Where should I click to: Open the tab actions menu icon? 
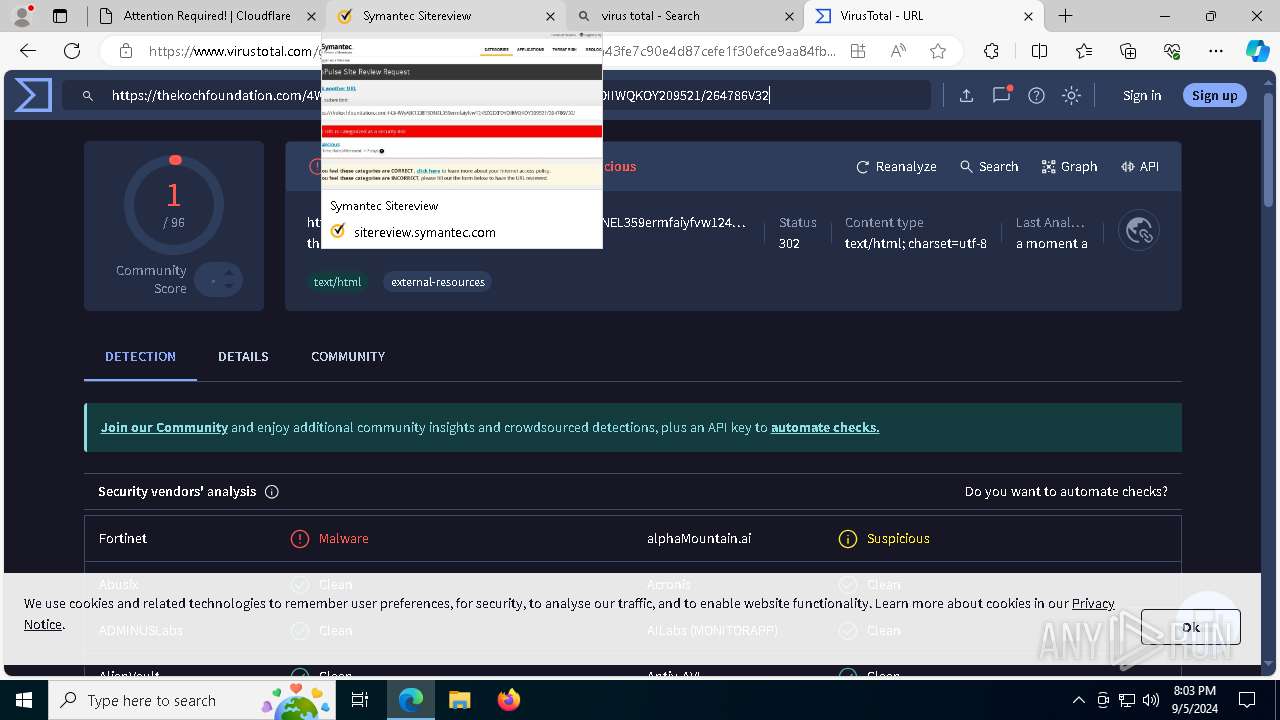[x=60, y=16]
